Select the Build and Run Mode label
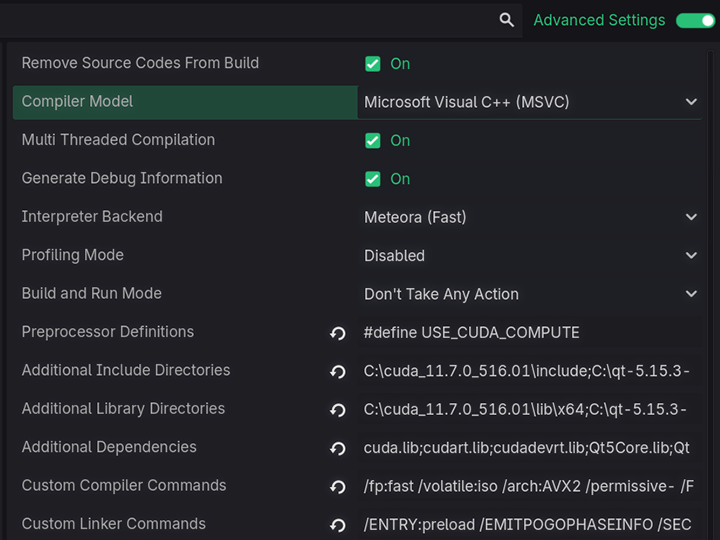 coord(91,293)
